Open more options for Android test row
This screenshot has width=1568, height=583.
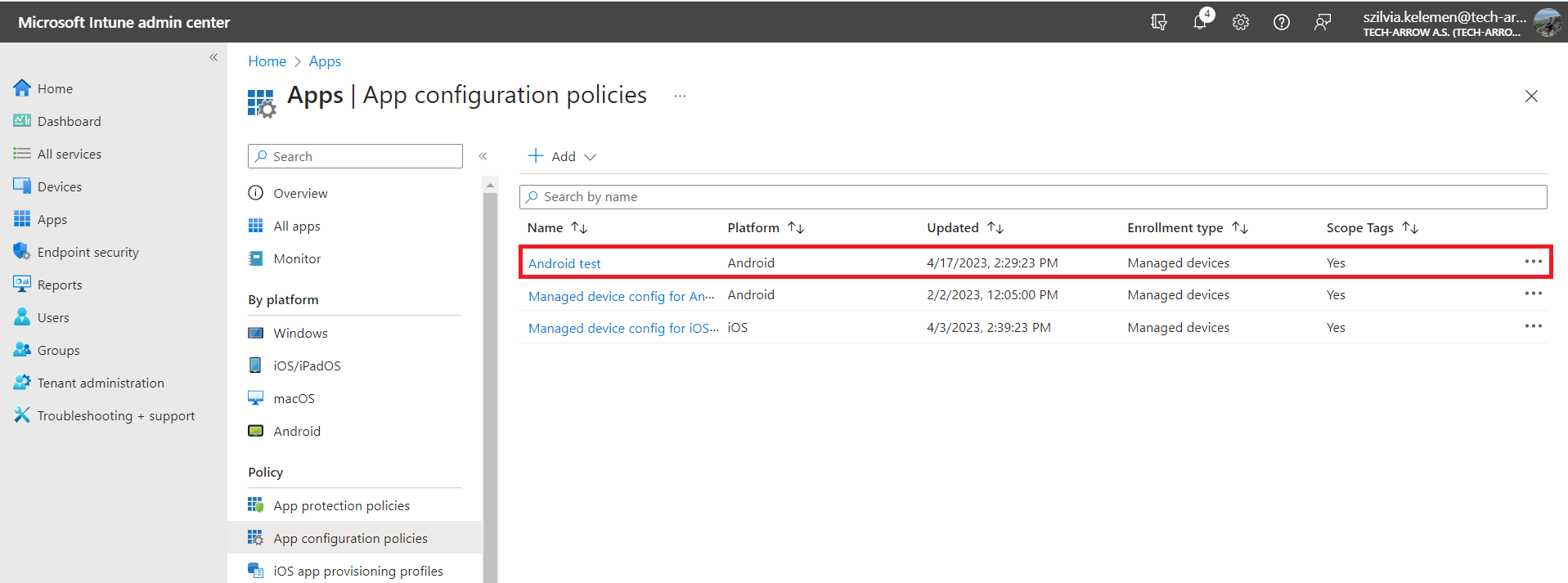coord(1533,262)
